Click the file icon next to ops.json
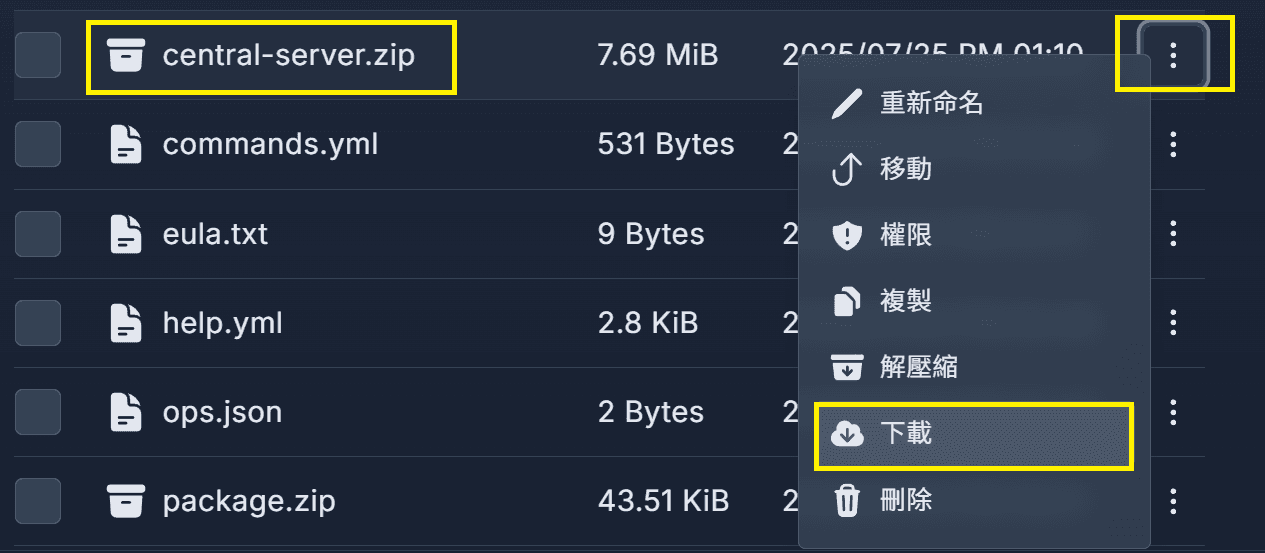This screenshot has width=1265, height=553. 126,412
